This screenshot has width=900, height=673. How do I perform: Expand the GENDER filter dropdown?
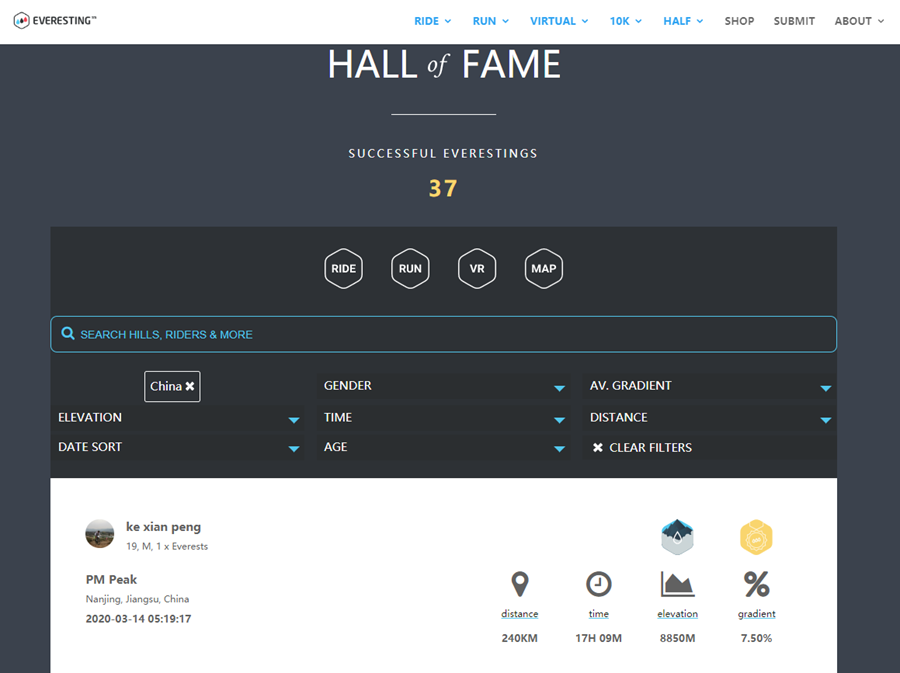point(443,386)
